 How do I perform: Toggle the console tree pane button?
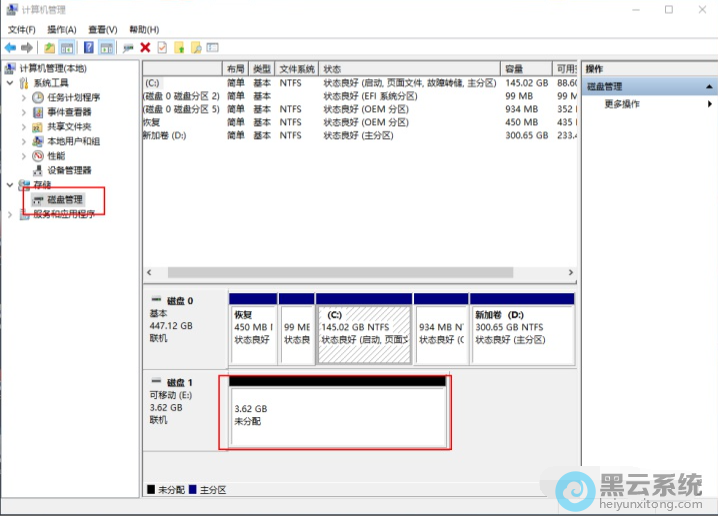click(67, 47)
